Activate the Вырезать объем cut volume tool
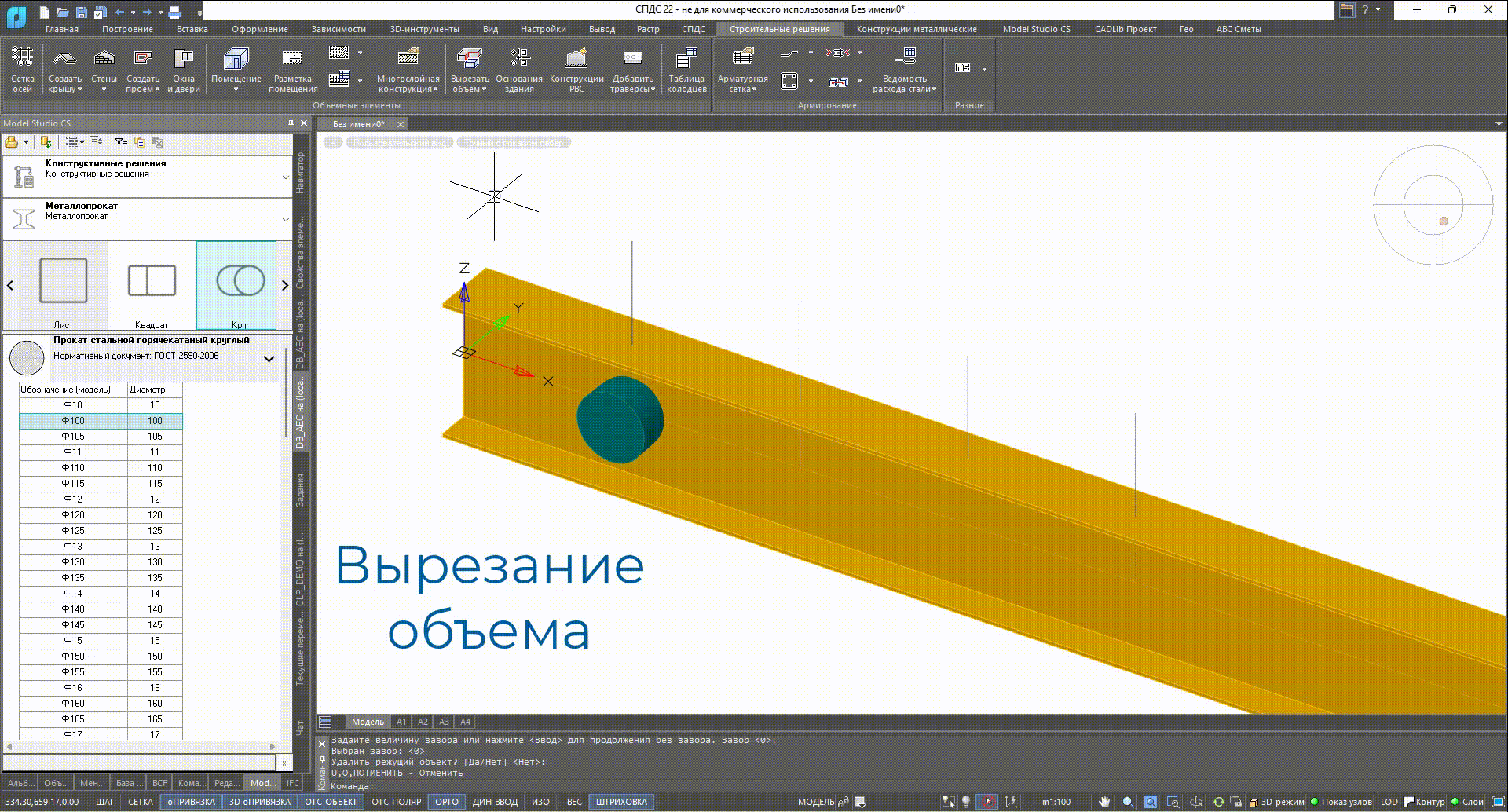 (x=470, y=69)
